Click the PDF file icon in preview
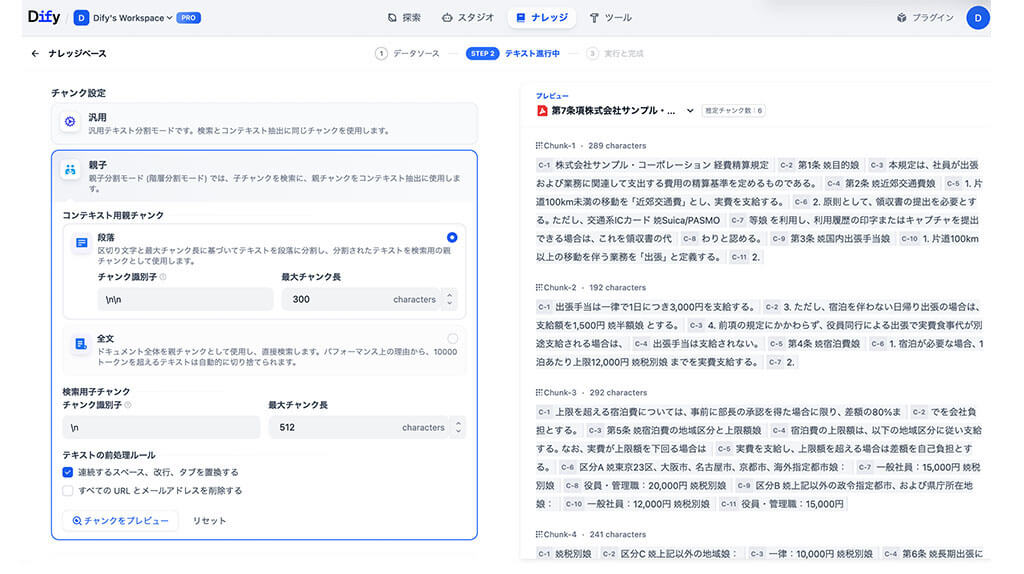Image resolution: width=1024 pixels, height=574 pixels. pos(542,110)
